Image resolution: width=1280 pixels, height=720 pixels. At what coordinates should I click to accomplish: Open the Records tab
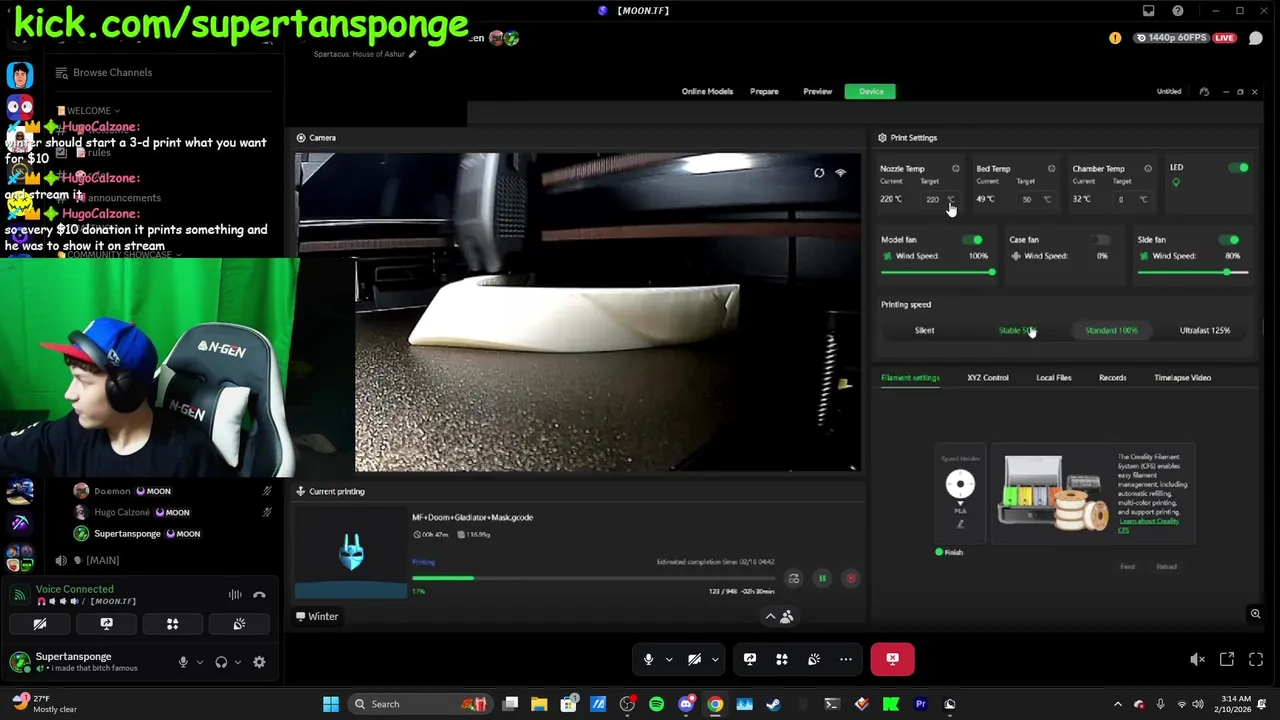click(1112, 378)
